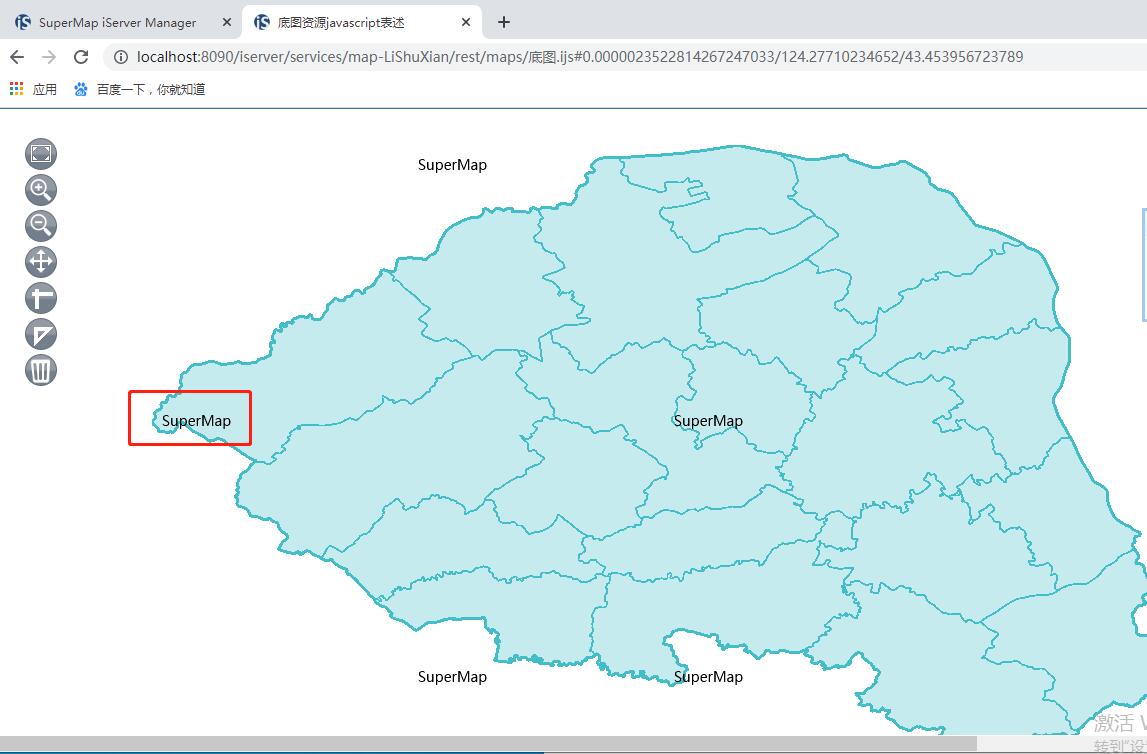Activate the pan map tool
The image size is (1147, 754).
click(41, 261)
